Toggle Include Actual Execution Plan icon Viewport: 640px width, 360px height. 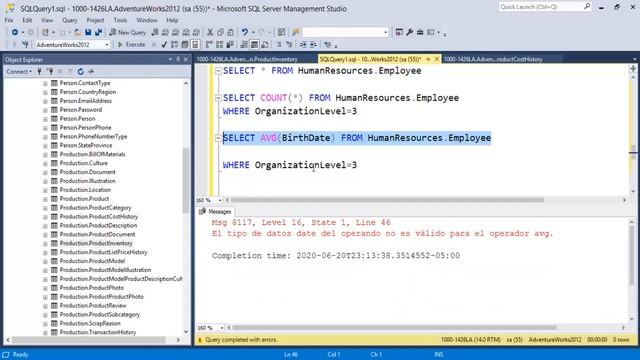tap(209, 44)
